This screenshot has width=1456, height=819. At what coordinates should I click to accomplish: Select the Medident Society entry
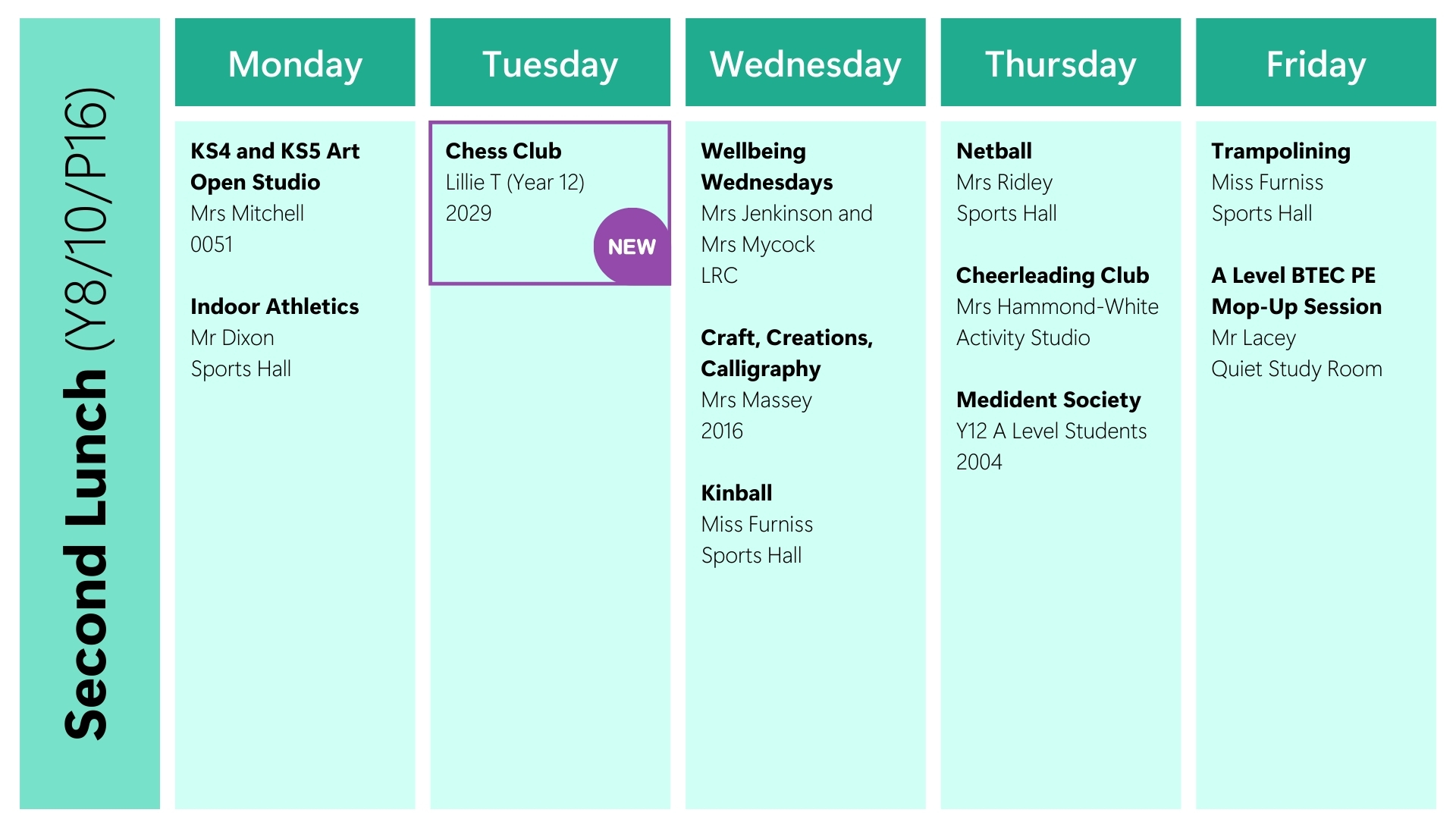(x=1048, y=400)
